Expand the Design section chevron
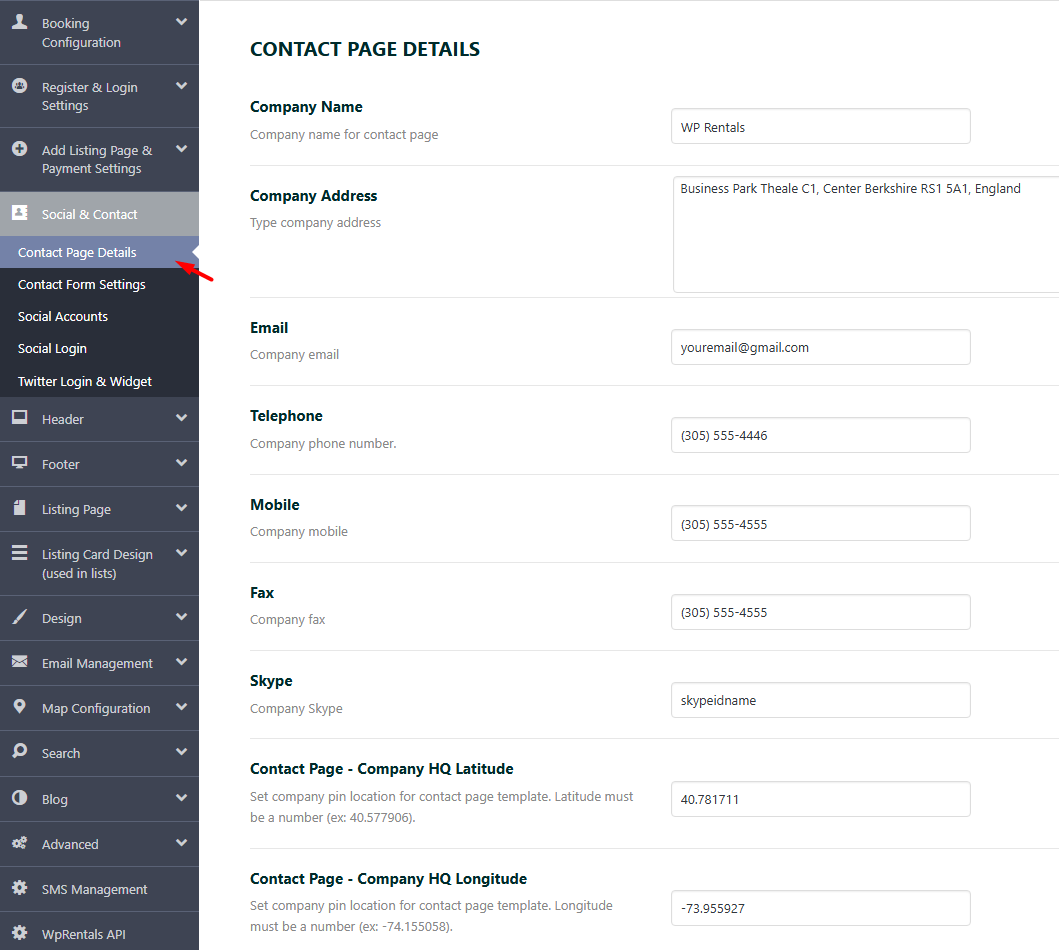Viewport: 1059px width, 950px height. tap(181, 616)
